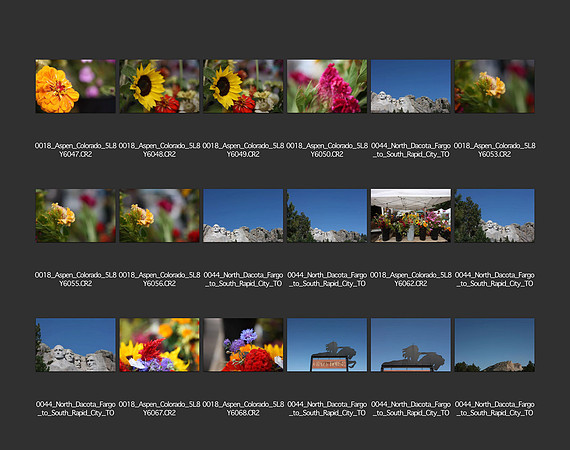
Task: Choose close-up Rushmore faces thumbnail beside Y6067
Action: pos(76,345)
